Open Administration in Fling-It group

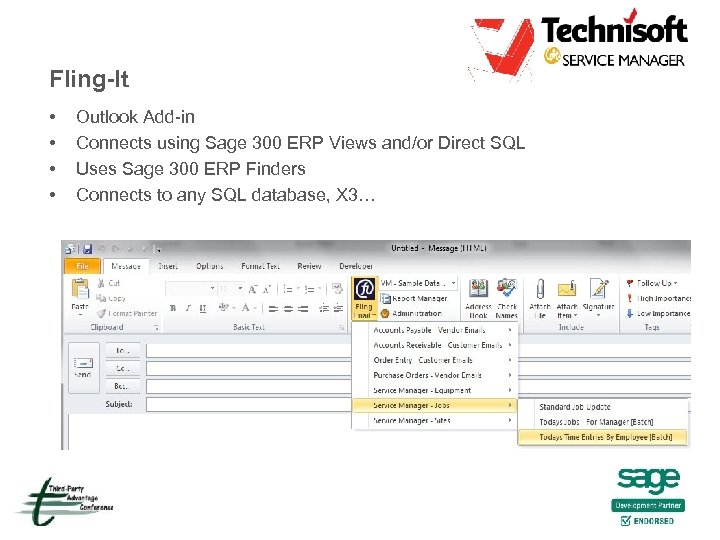411,314
